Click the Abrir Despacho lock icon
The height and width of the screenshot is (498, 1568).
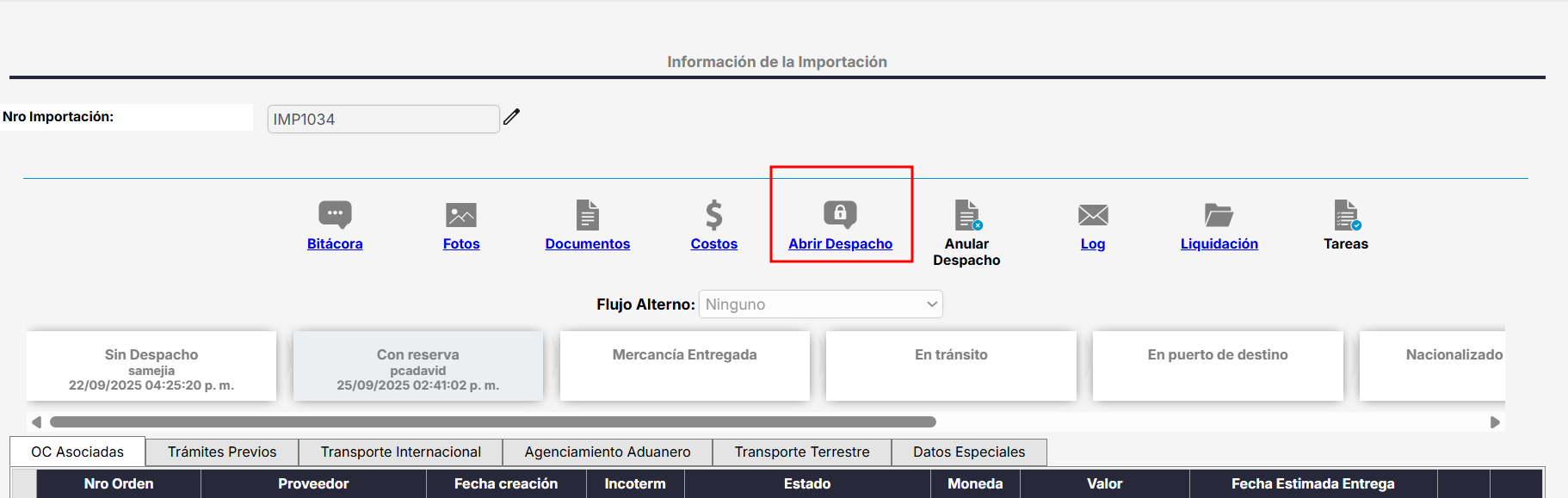(x=840, y=214)
